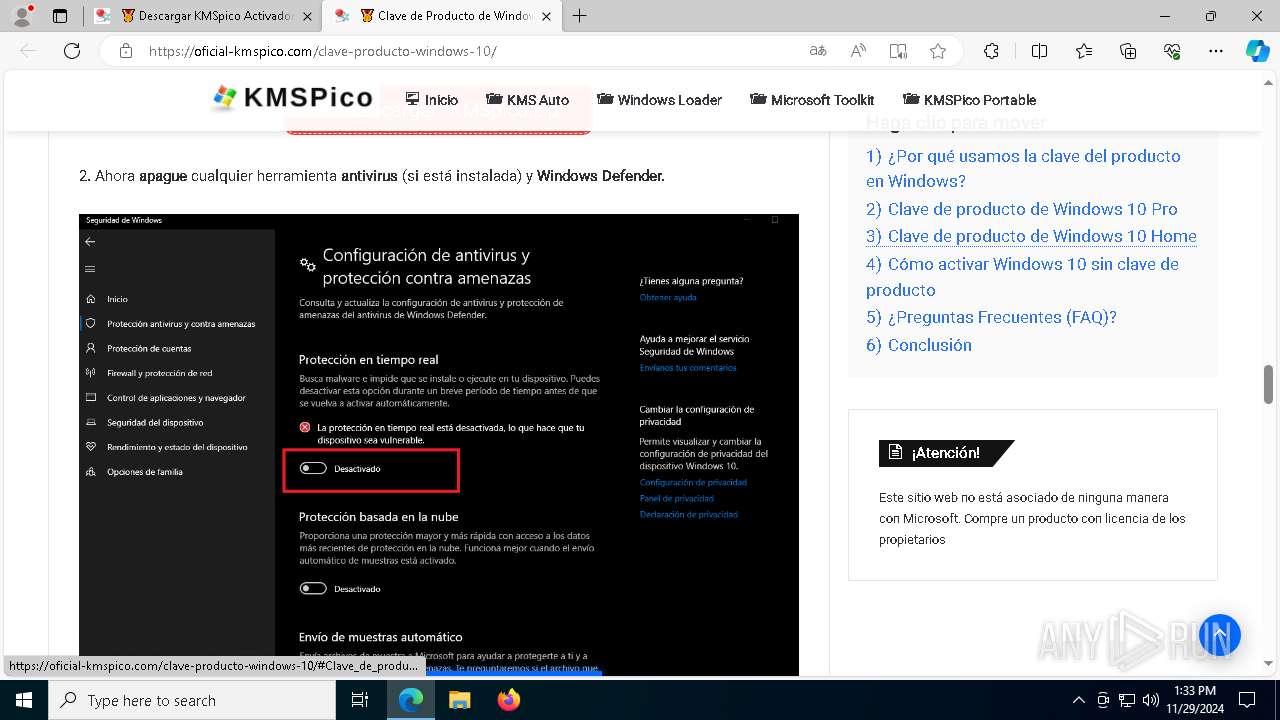1280x720 pixels.
Task: Open the Collections icon
Action: point(1128,51)
